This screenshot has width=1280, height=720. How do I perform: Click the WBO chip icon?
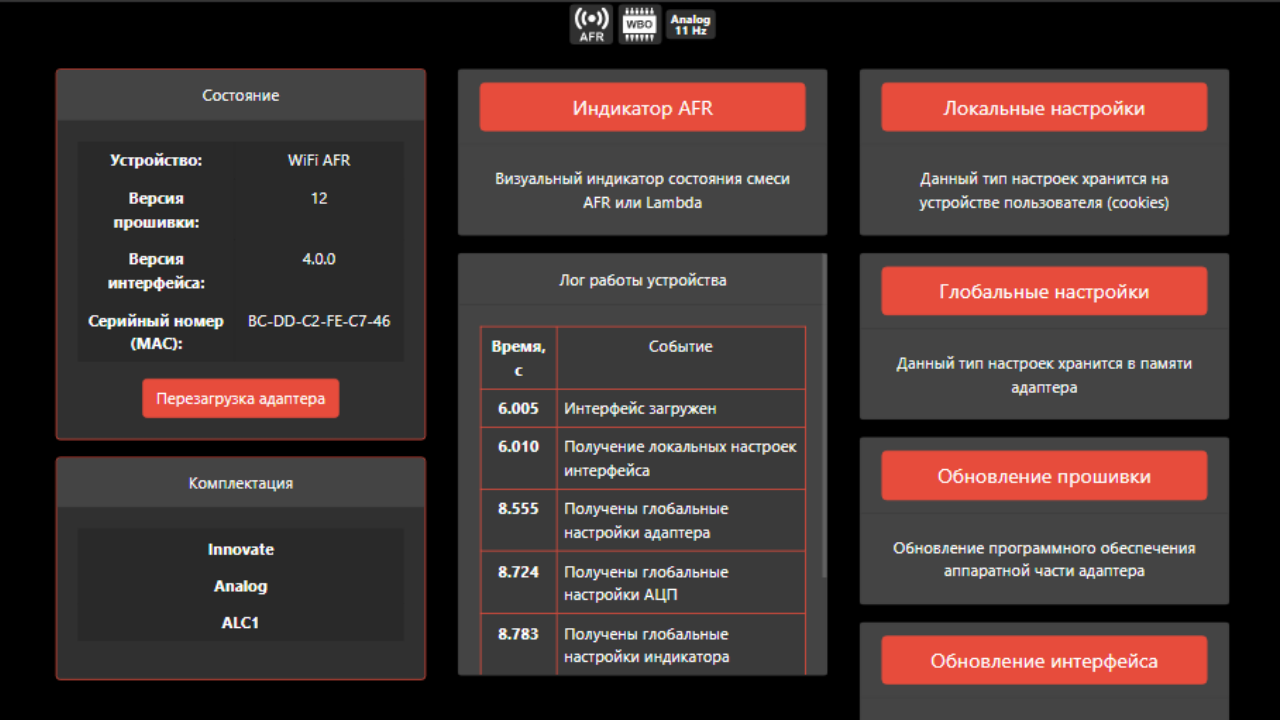click(x=640, y=24)
